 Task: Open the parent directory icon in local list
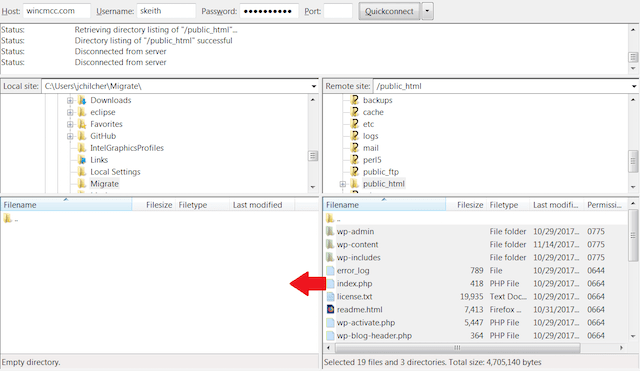pos(8,218)
